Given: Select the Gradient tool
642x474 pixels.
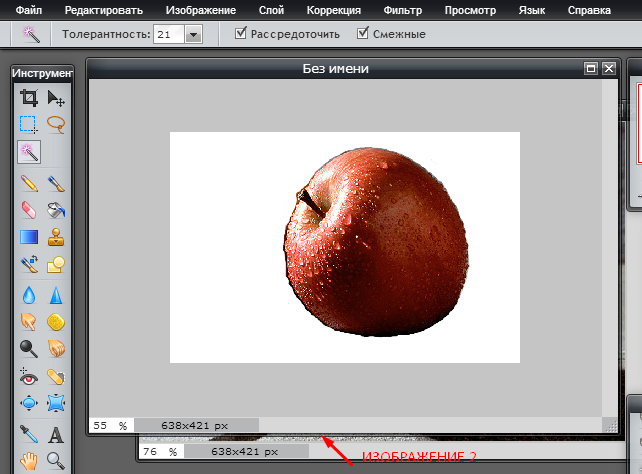Looking at the screenshot, I should [x=29, y=237].
